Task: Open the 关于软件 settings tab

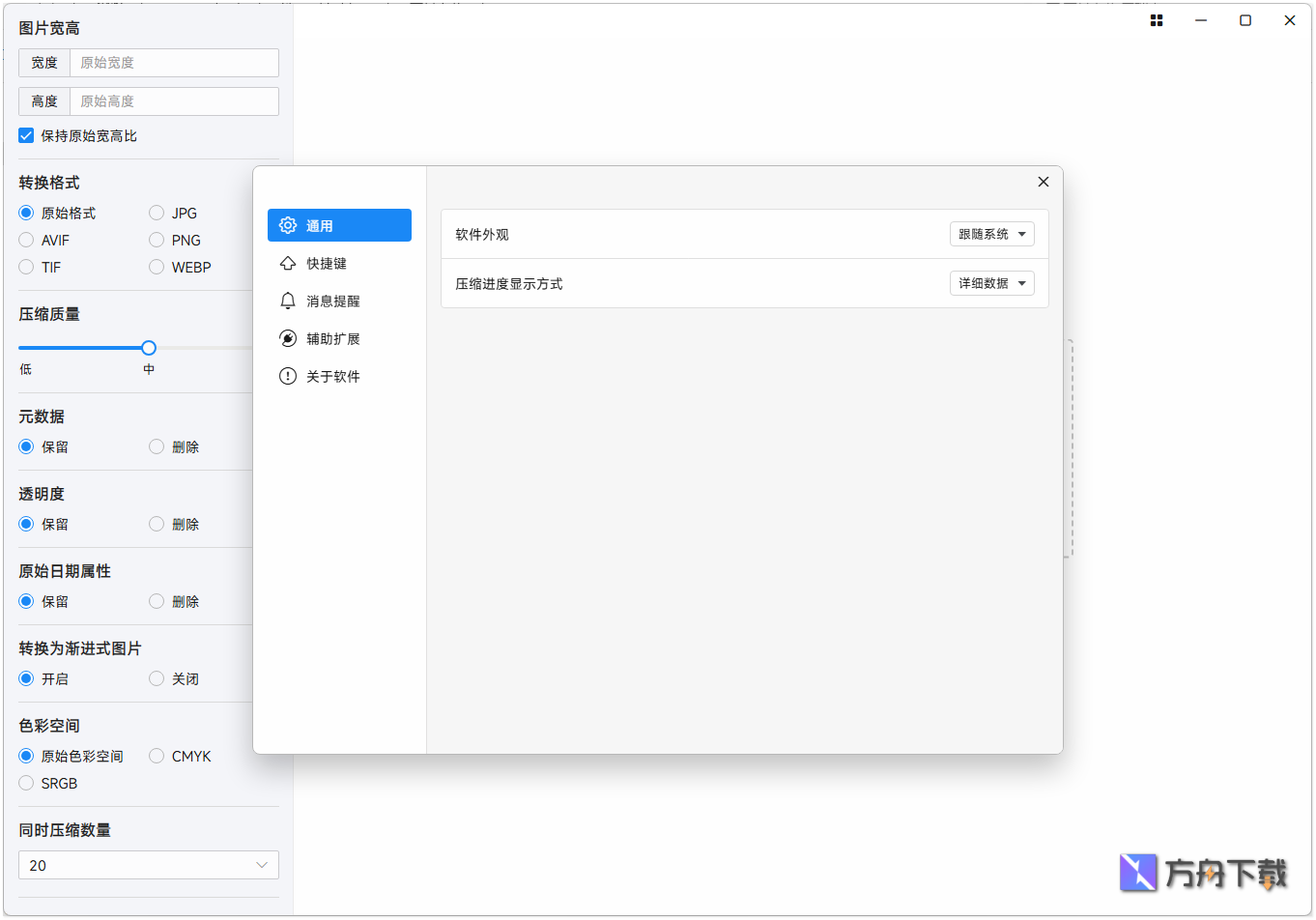Action: [x=333, y=376]
